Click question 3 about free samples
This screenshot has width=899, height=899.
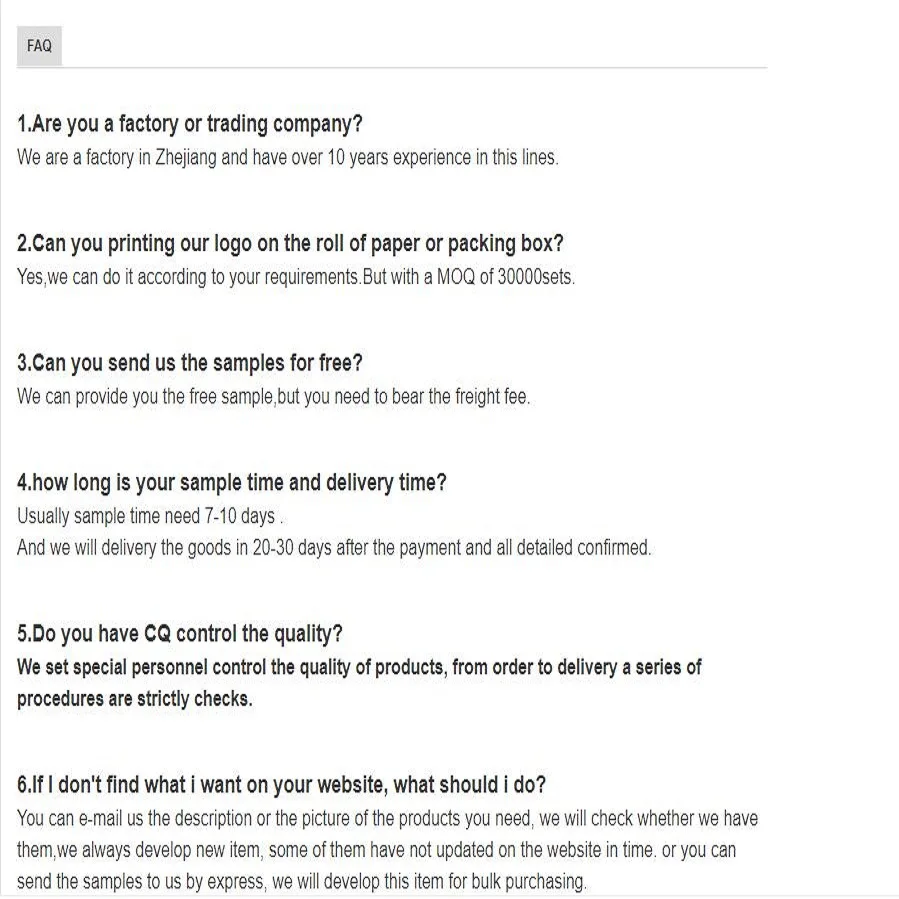189,362
